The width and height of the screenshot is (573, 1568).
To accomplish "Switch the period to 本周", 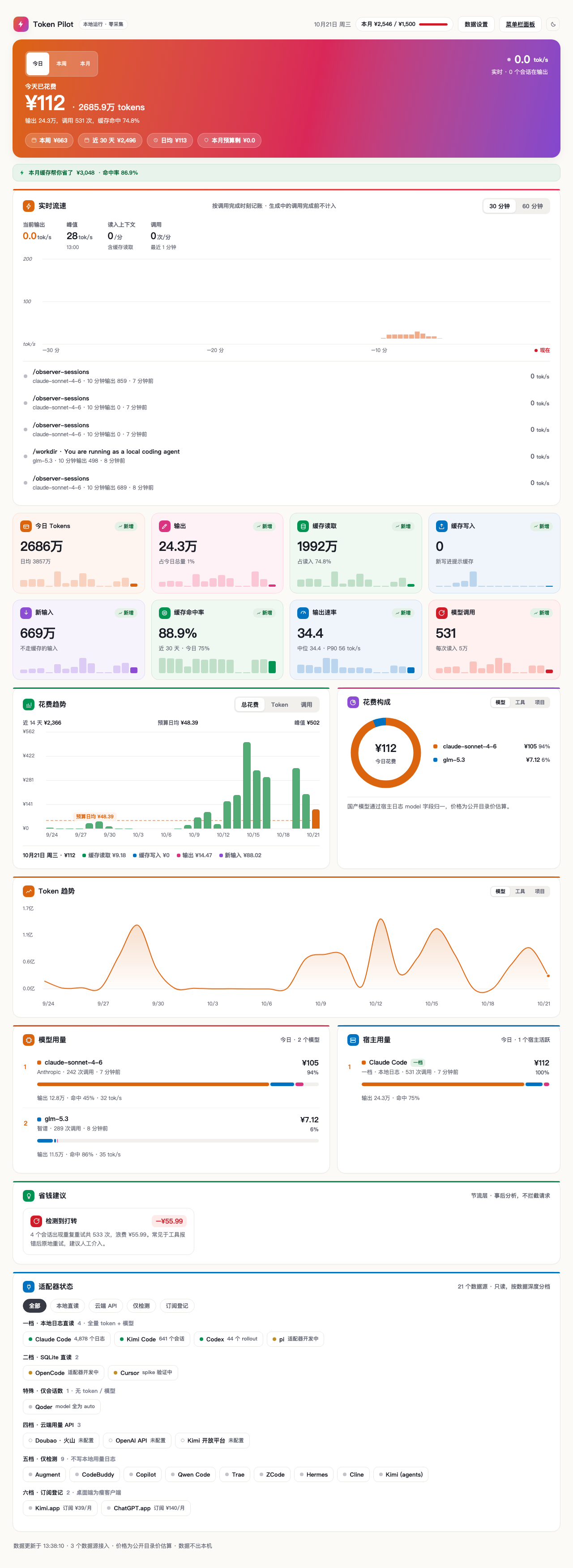I will (61, 63).
